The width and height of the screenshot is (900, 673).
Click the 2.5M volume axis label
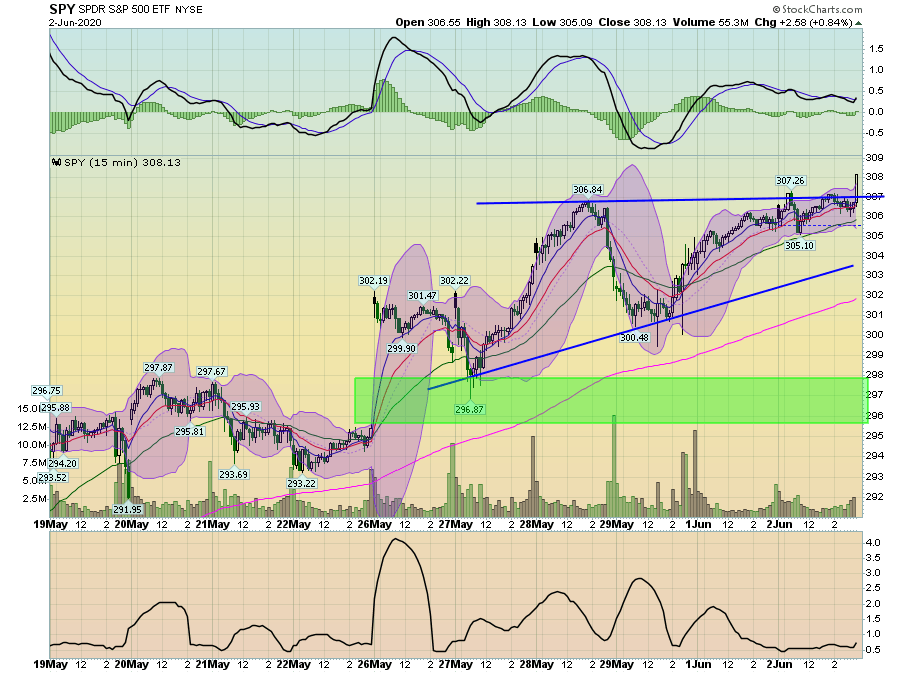click(35, 499)
